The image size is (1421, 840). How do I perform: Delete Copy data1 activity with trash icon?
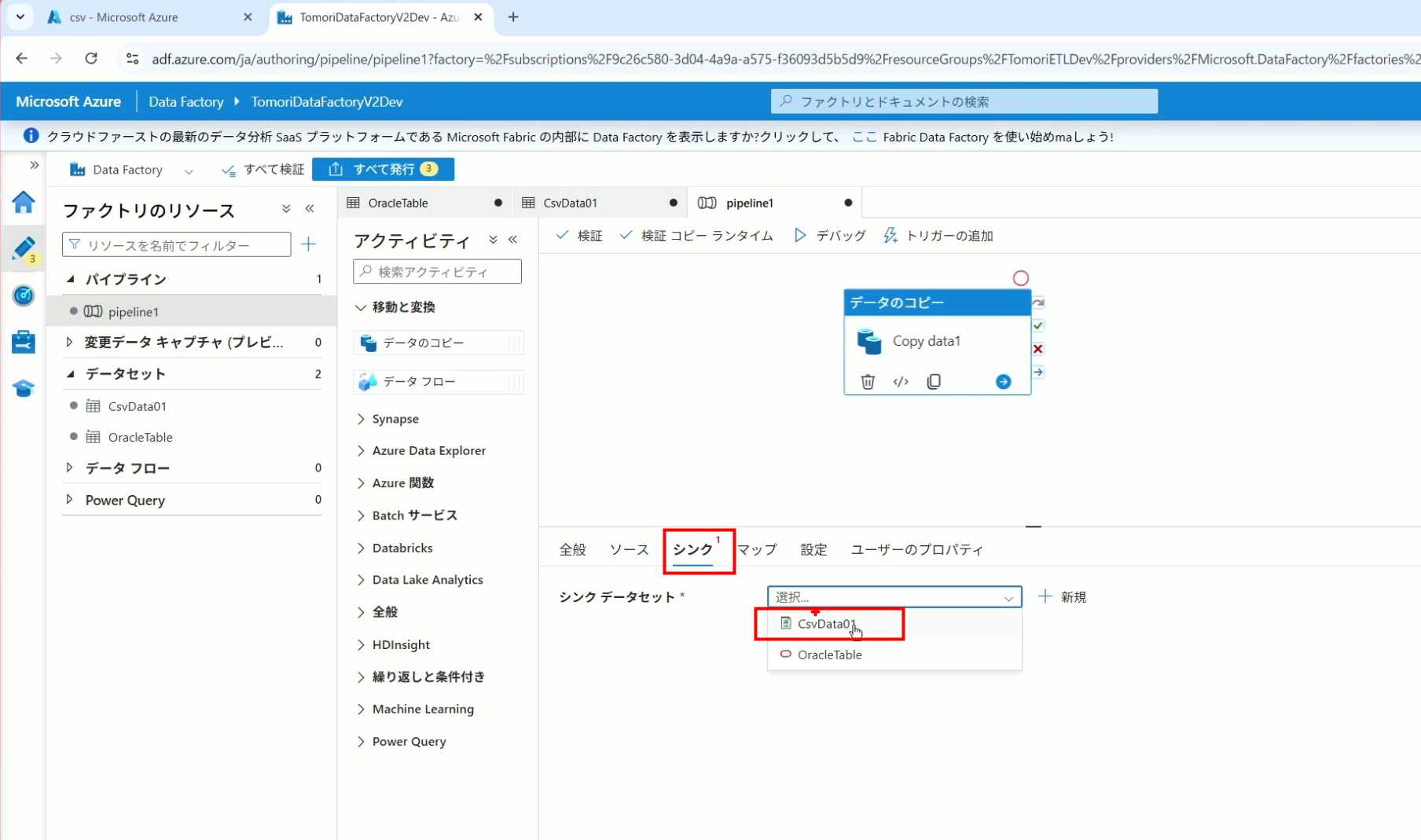[x=868, y=382]
